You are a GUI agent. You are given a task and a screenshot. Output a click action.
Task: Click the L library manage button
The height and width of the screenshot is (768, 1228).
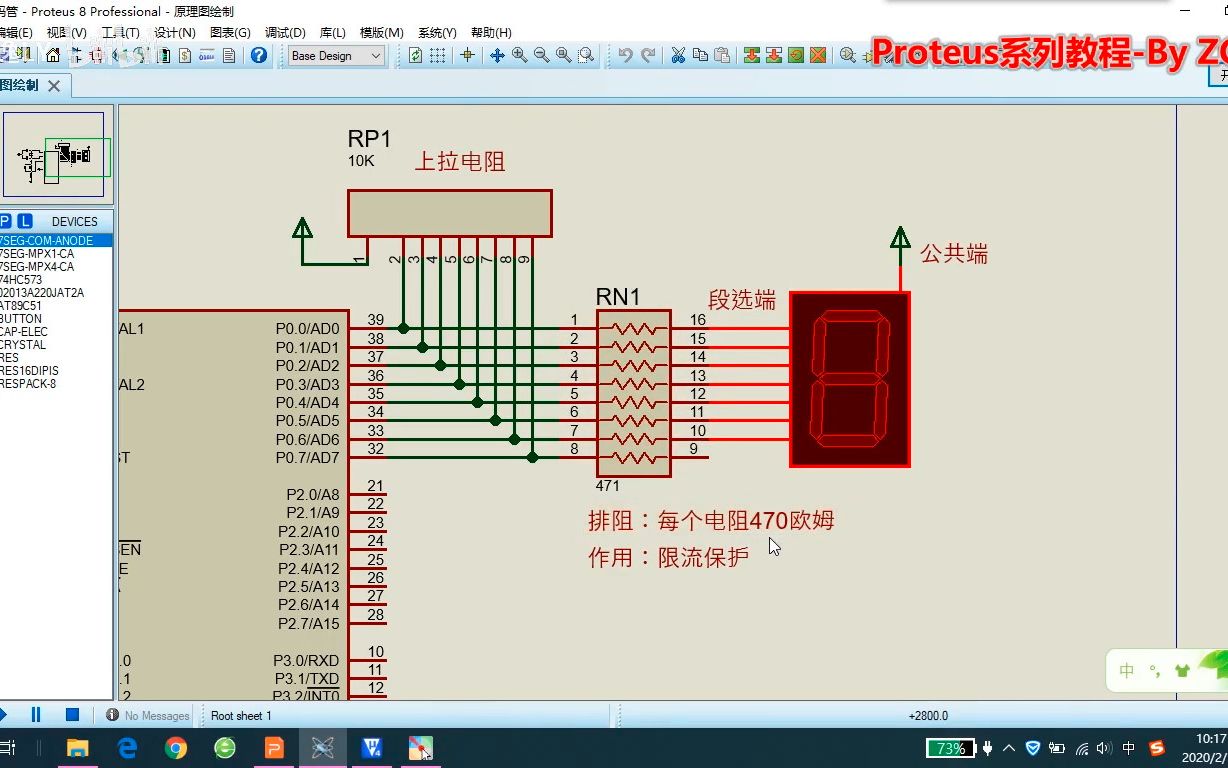[25, 221]
